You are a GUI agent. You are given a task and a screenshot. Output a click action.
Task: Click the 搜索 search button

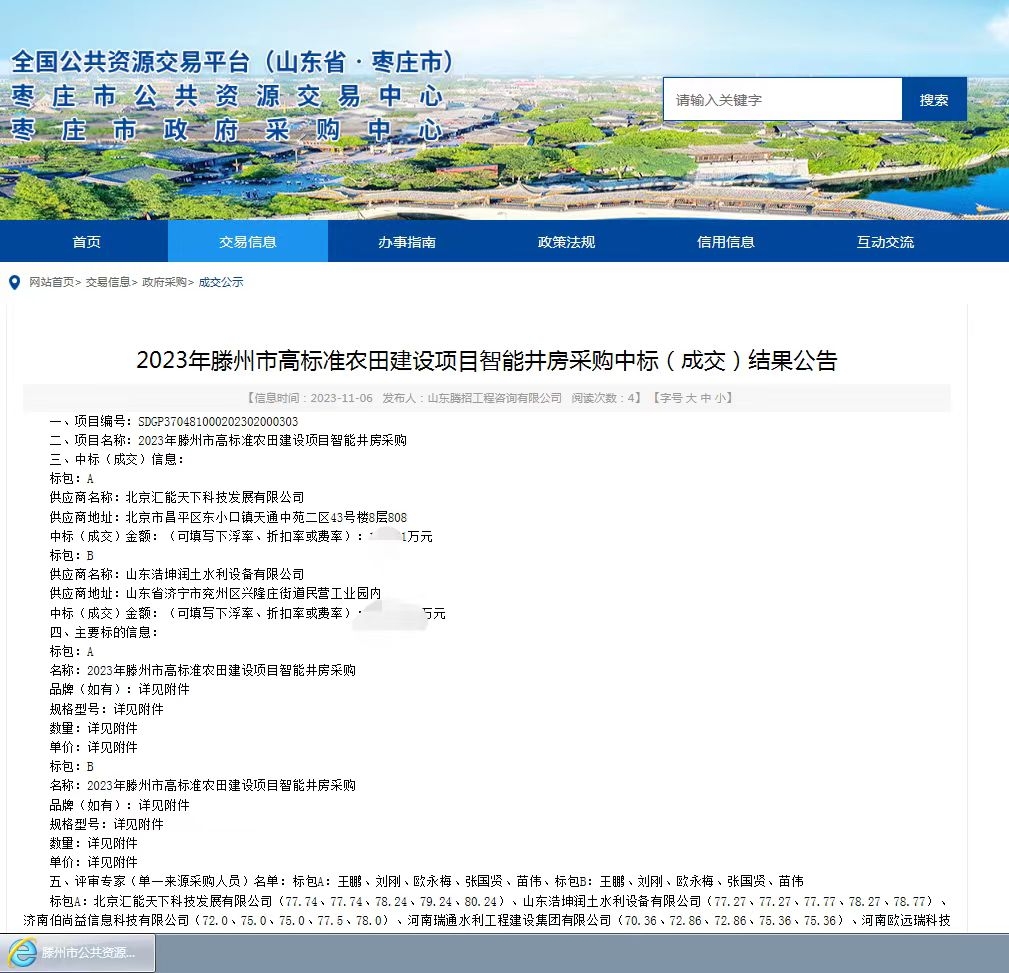934,99
